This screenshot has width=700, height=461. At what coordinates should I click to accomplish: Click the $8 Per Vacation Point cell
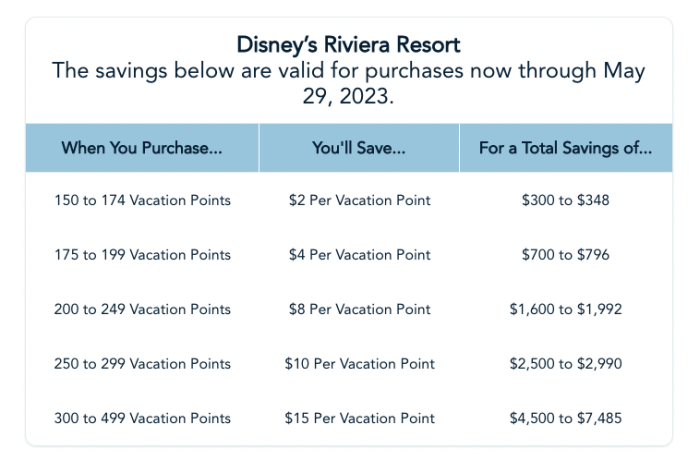(359, 309)
